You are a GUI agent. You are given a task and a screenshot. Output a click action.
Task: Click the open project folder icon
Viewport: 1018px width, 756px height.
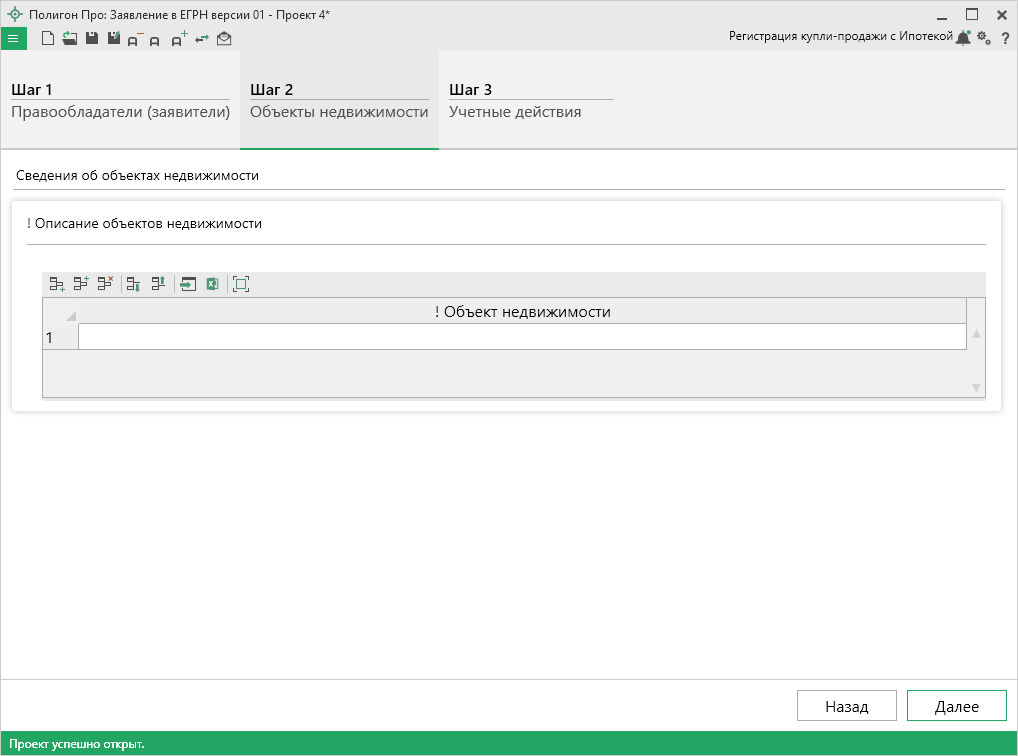point(69,39)
